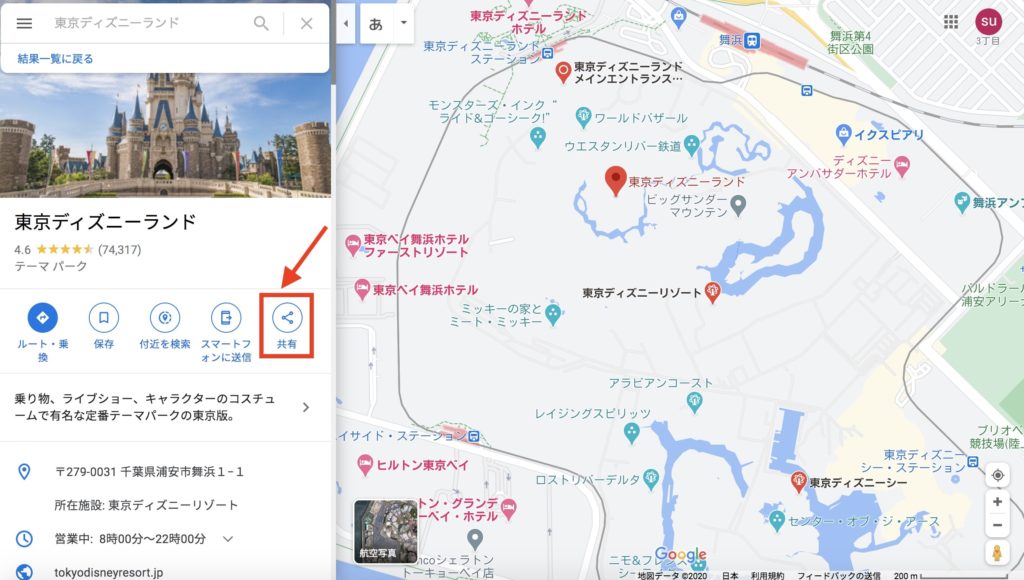Click the my location target button
The width and height of the screenshot is (1024, 580).
997,475
